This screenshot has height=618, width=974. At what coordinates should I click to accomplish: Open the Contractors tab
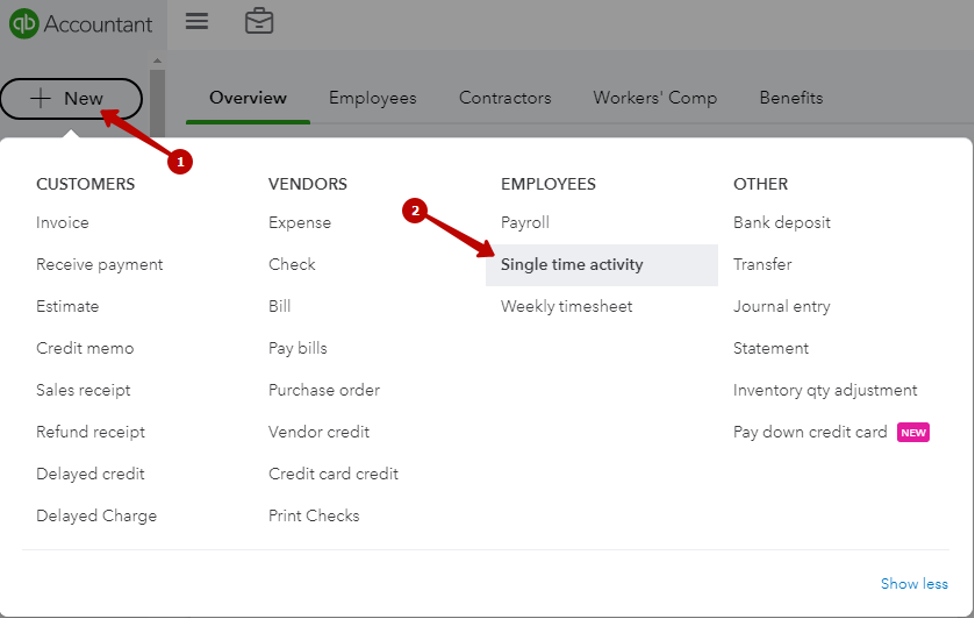(505, 98)
